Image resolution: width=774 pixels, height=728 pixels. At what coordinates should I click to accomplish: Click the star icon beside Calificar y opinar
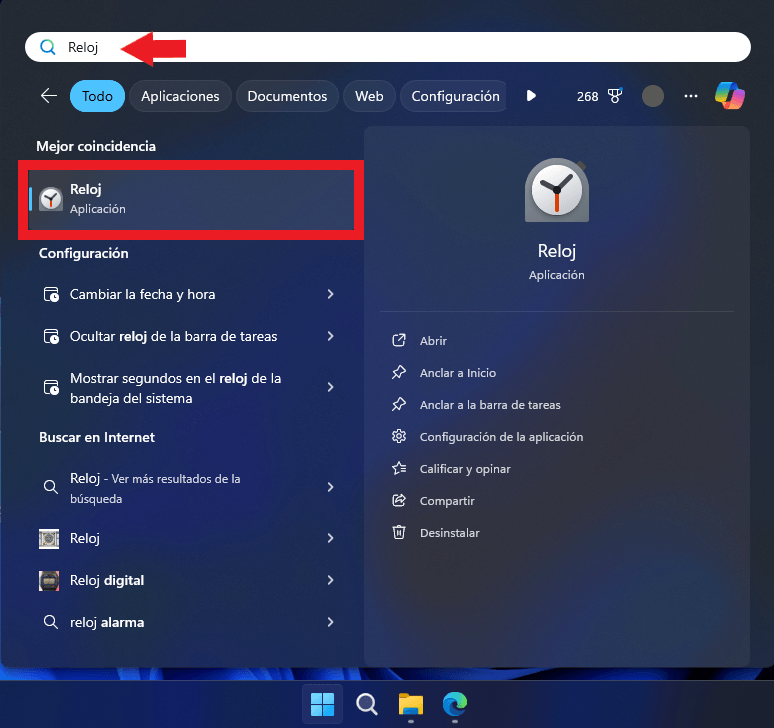pyautogui.click(x=399, y=468)
